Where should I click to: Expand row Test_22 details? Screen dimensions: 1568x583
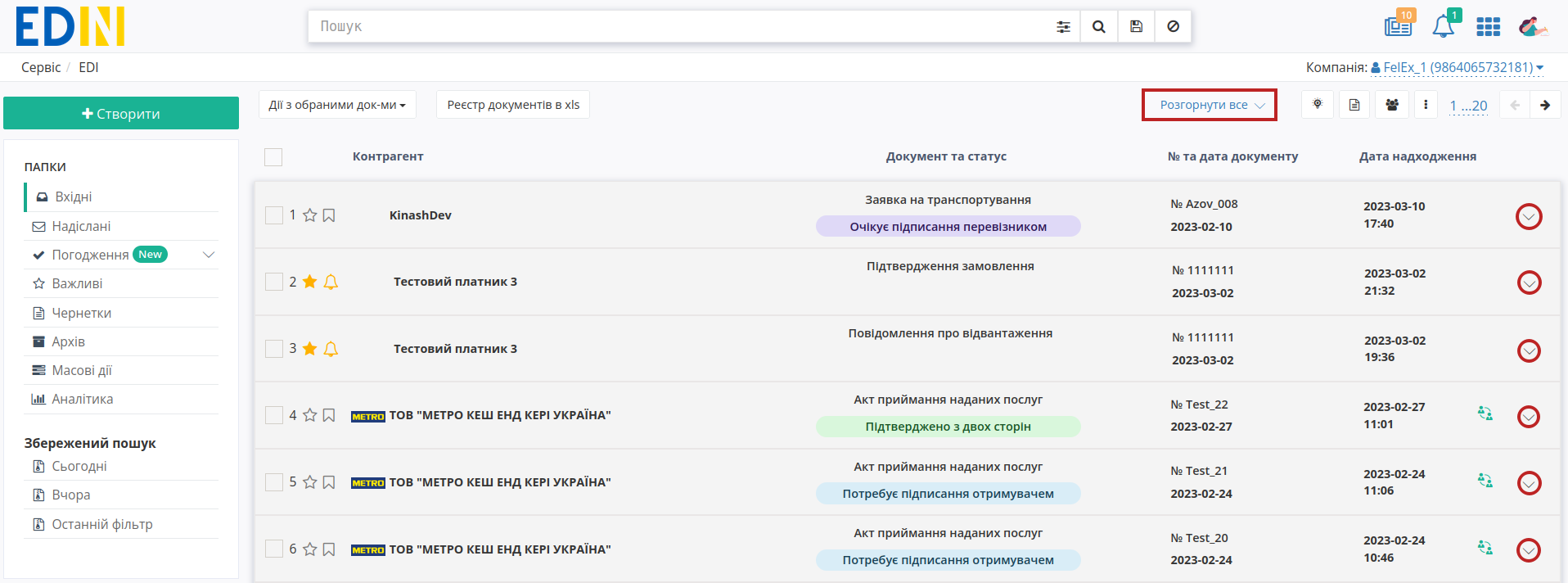[x=1529, y=417]
